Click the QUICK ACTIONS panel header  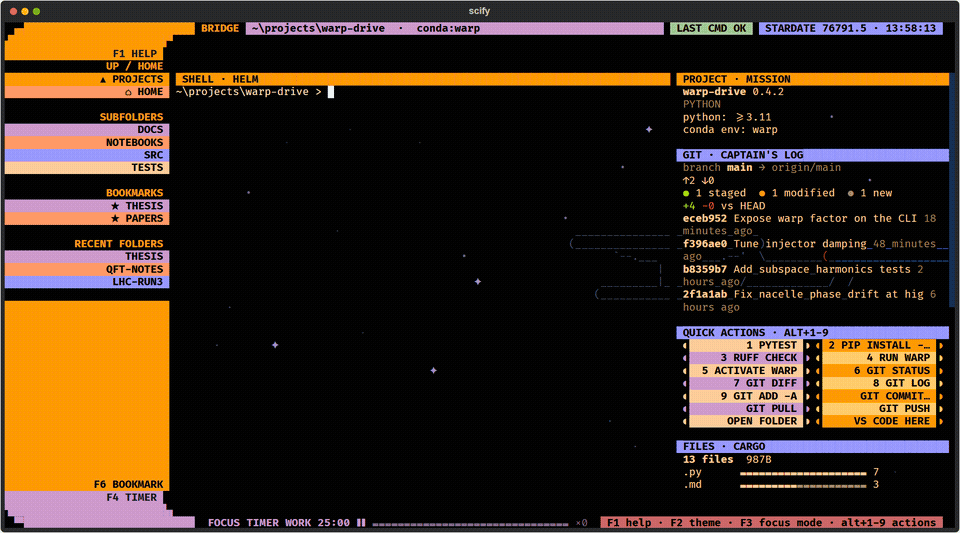point(812,333)
